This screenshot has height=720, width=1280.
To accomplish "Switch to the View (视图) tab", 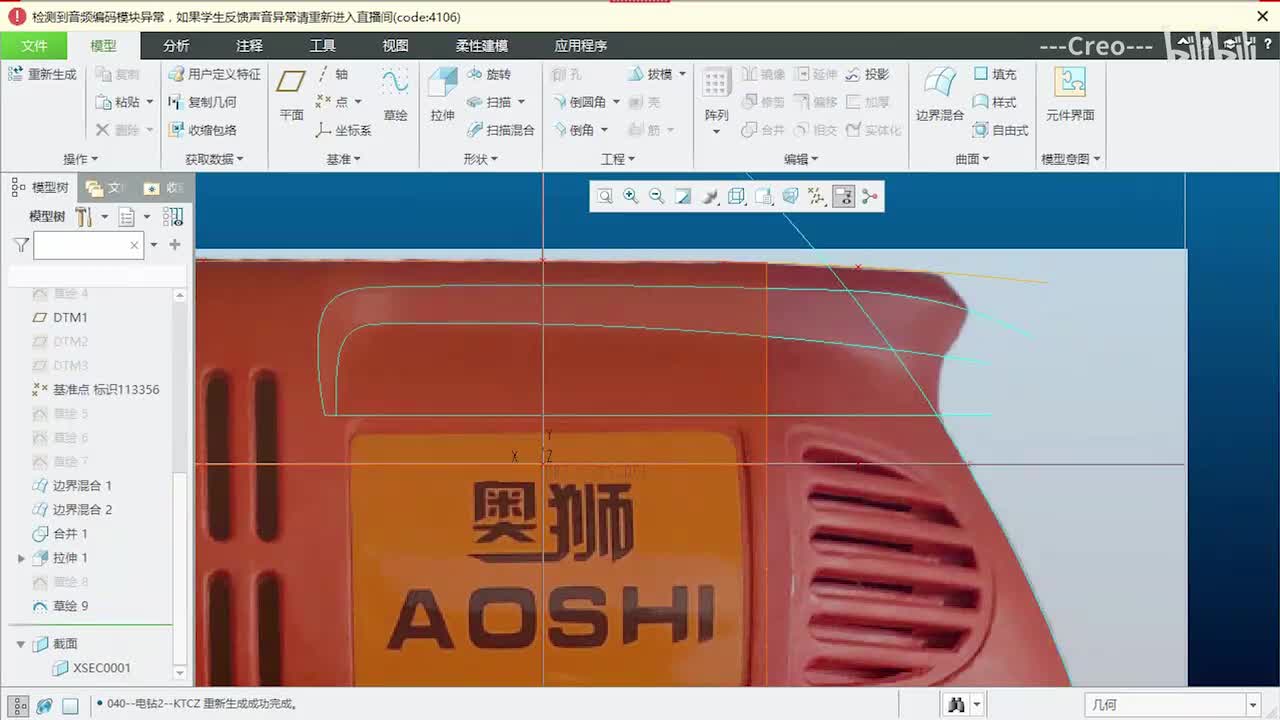I will tap(395, 46).
